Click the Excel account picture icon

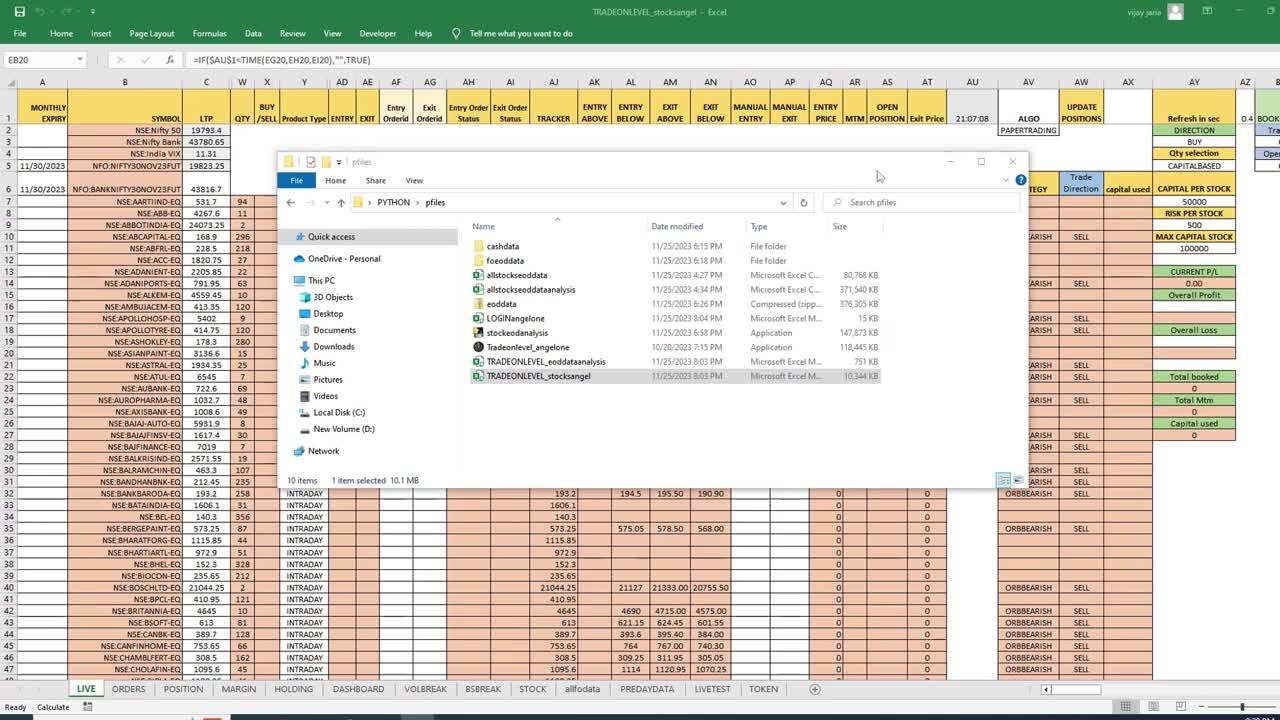coord(1175,12)
